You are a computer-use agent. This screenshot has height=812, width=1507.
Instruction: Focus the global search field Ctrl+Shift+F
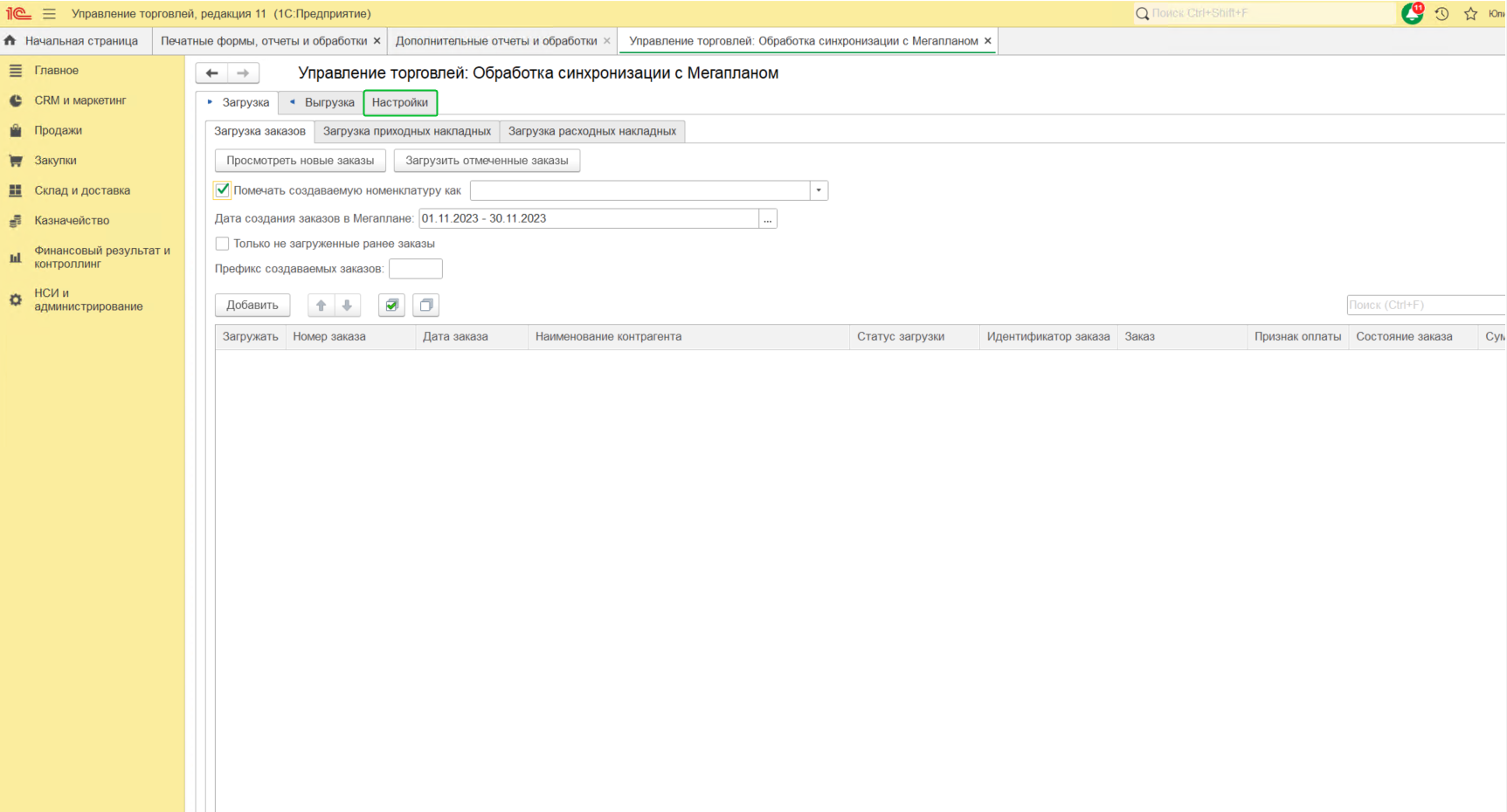tap(1267, 14)
